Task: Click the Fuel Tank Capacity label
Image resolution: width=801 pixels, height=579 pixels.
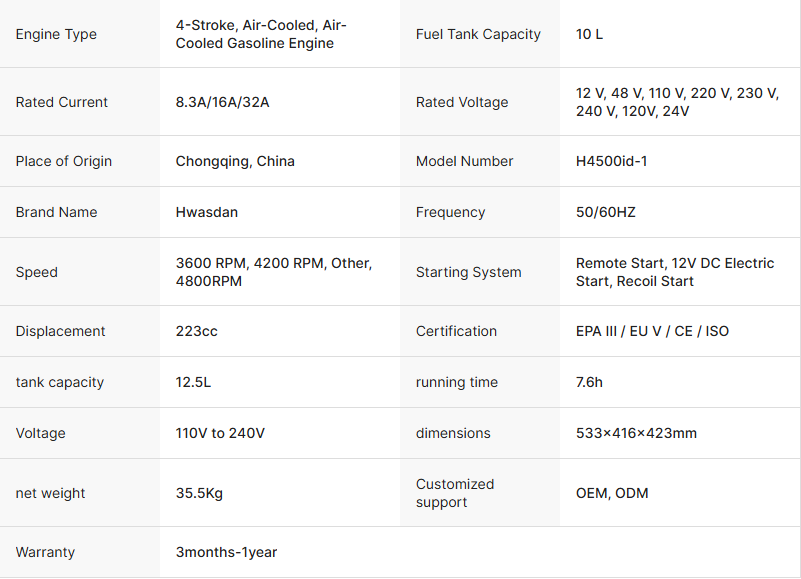Action: [x=478, y=34]
